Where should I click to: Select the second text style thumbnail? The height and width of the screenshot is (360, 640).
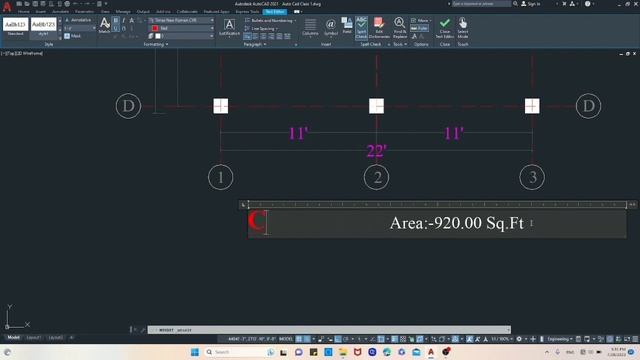pos(43,27)
